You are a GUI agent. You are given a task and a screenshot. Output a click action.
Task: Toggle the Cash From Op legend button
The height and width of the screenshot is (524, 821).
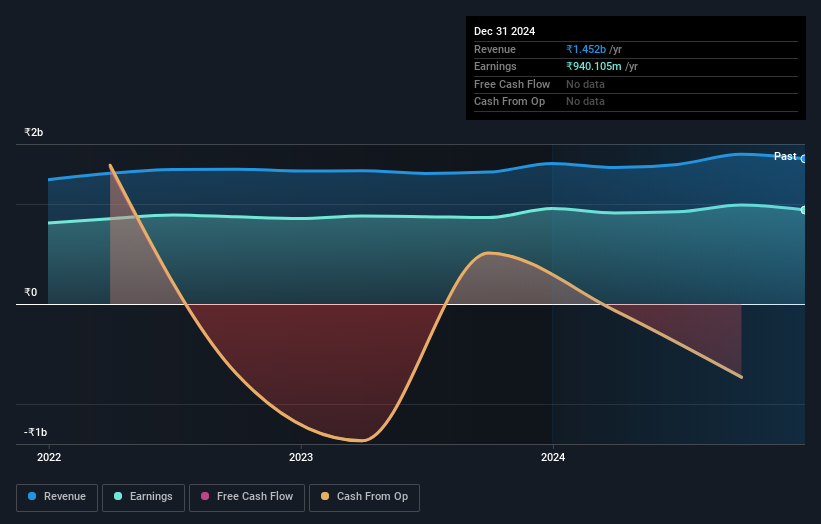(364, 497)
